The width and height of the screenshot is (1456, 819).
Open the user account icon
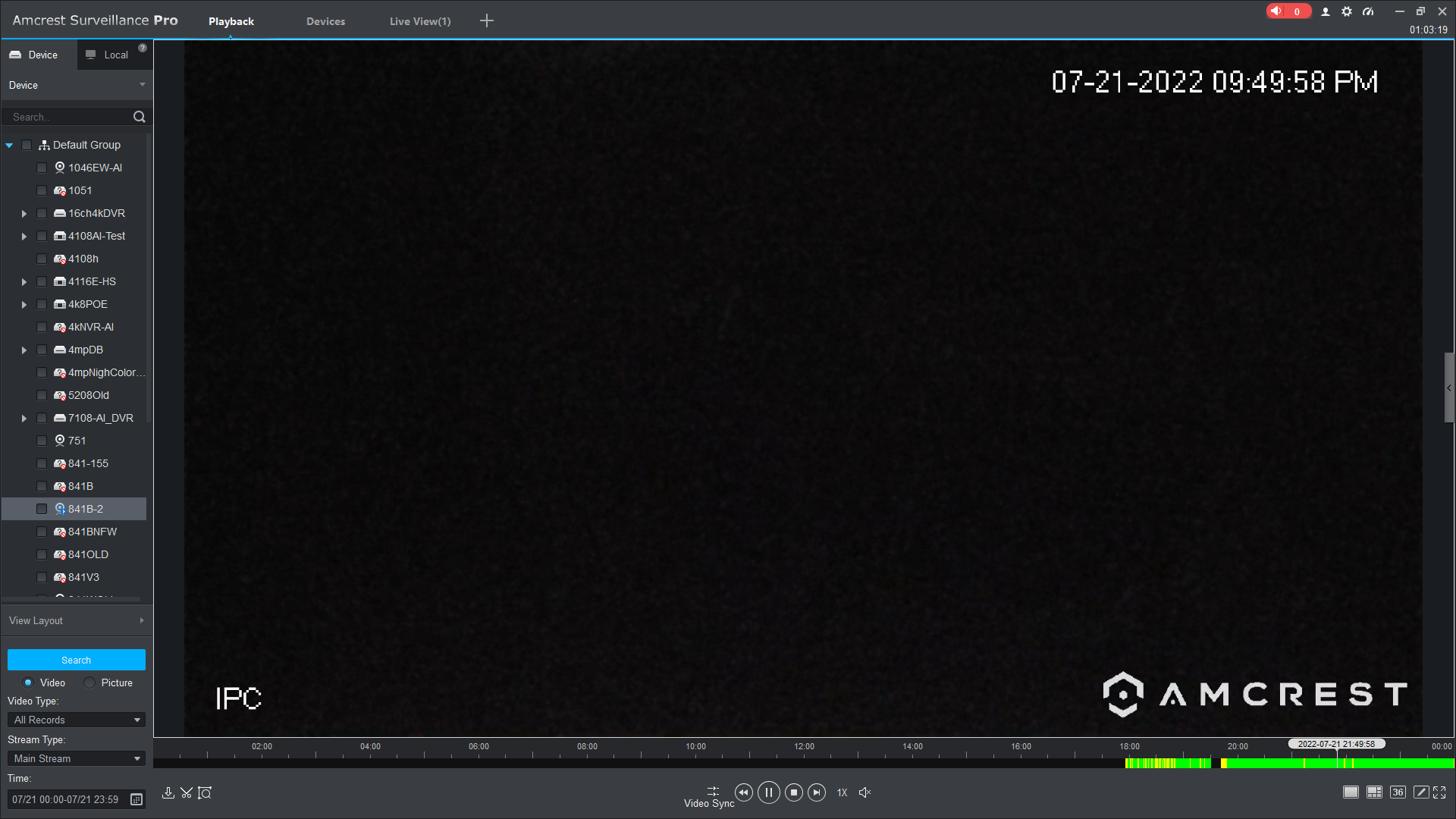pyautogui.click(x=1326, y=11)
